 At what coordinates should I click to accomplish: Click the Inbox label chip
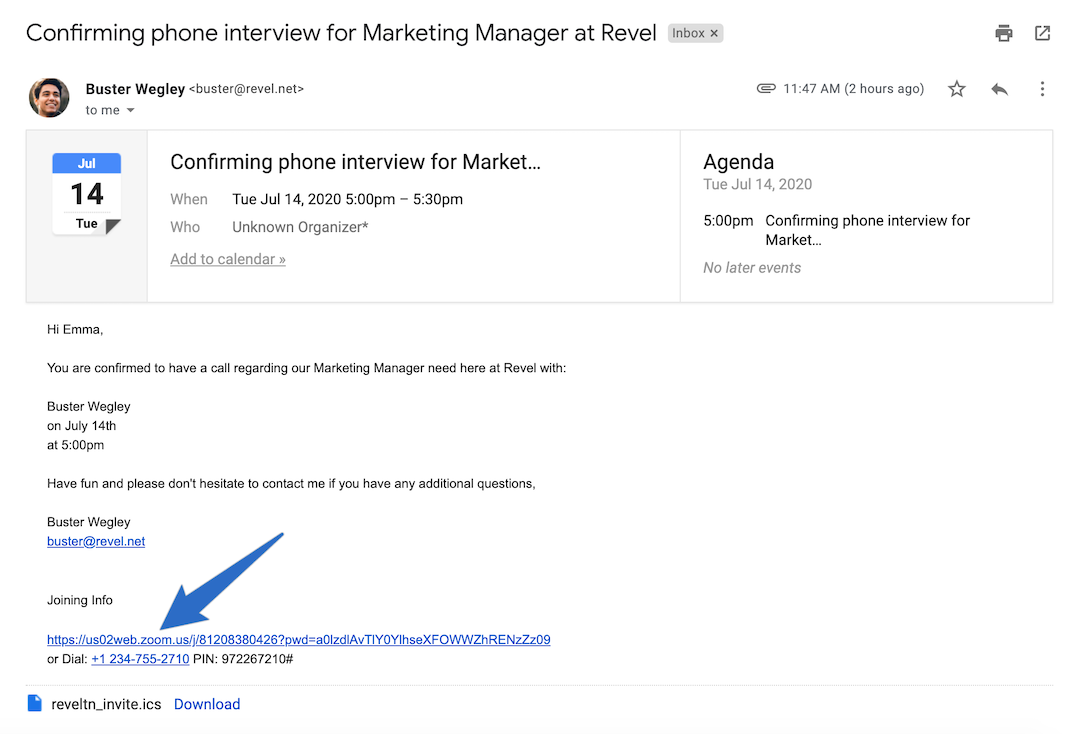click(695, 33)
